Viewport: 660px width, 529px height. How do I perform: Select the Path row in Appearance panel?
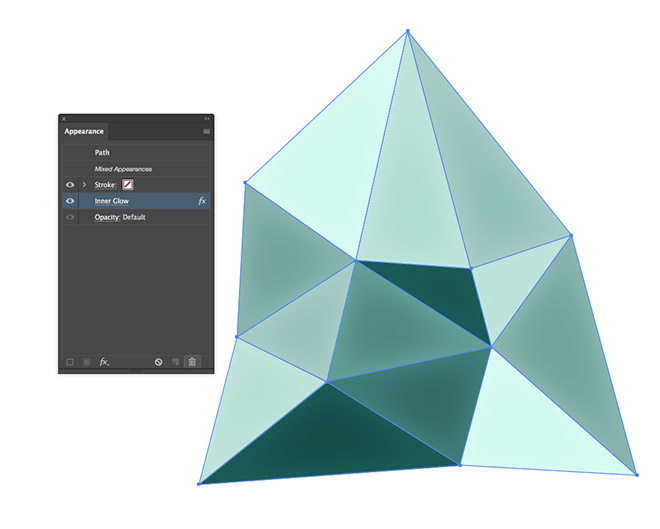(136, 152)
